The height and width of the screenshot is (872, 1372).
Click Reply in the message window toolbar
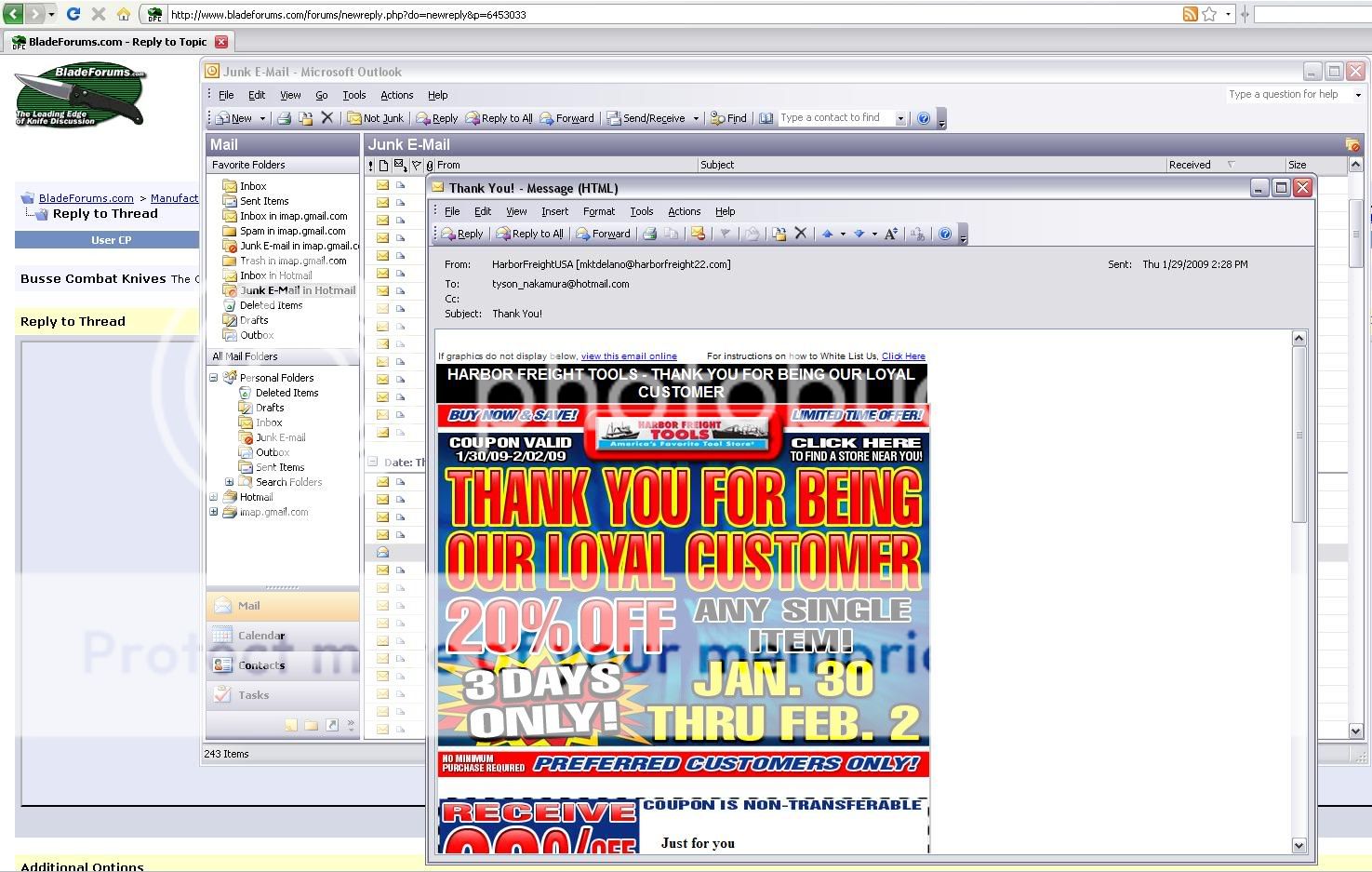[x=462, y=234]
